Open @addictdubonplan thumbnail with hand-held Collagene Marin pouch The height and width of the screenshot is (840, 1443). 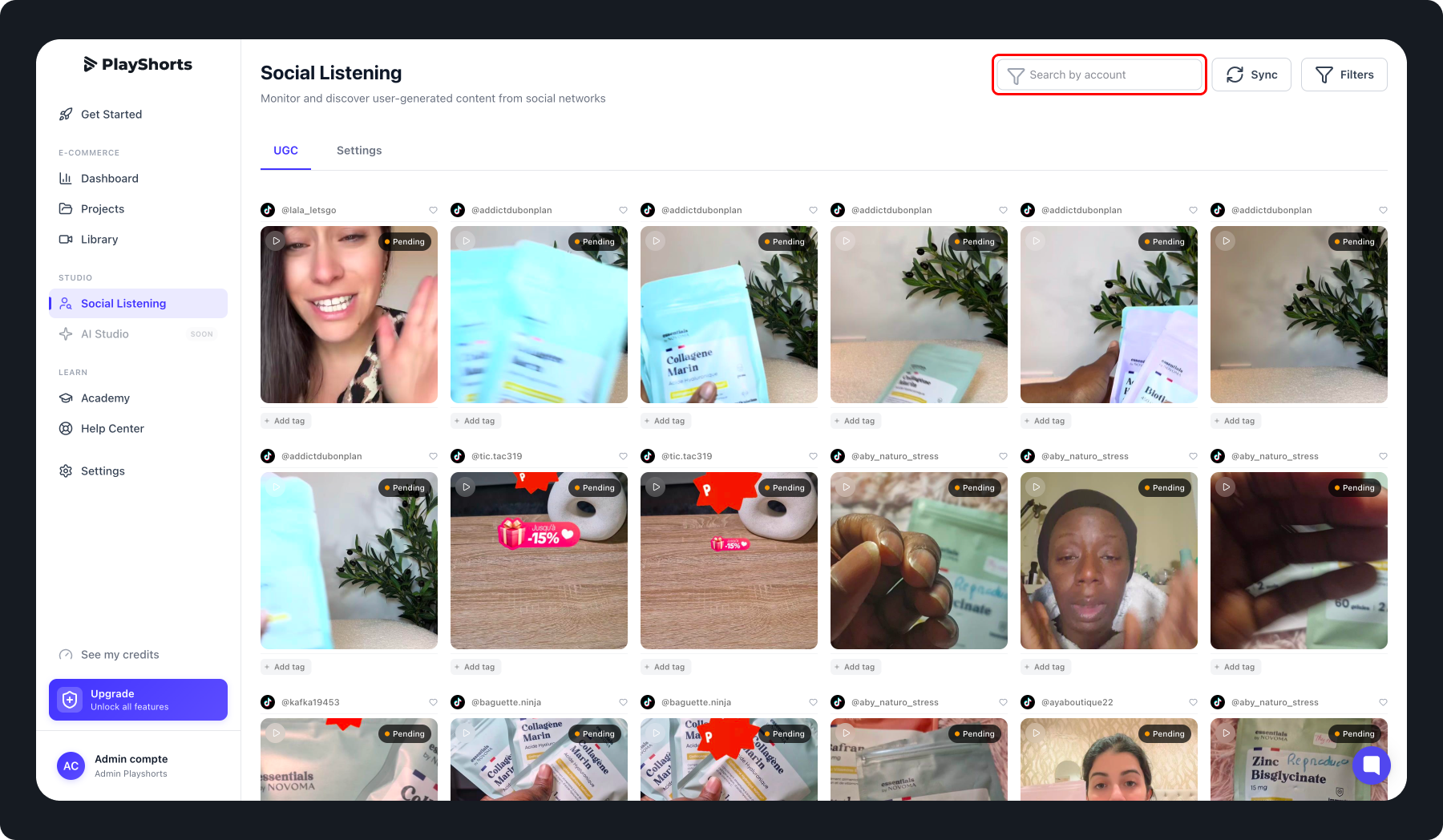(x=729, y=314)
